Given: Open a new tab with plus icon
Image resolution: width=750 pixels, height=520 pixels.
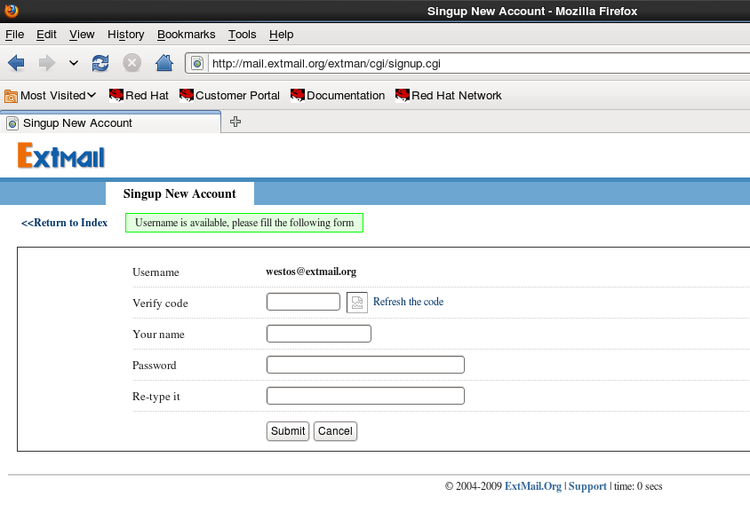Looking at the screenshot, I should 235,122.
